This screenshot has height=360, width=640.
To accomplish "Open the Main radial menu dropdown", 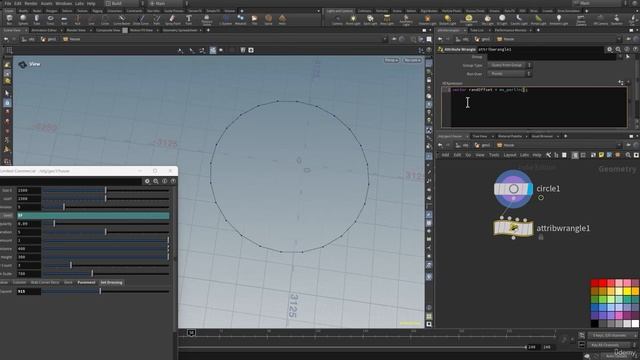I will pyautogui.click(x=168, y=3).
